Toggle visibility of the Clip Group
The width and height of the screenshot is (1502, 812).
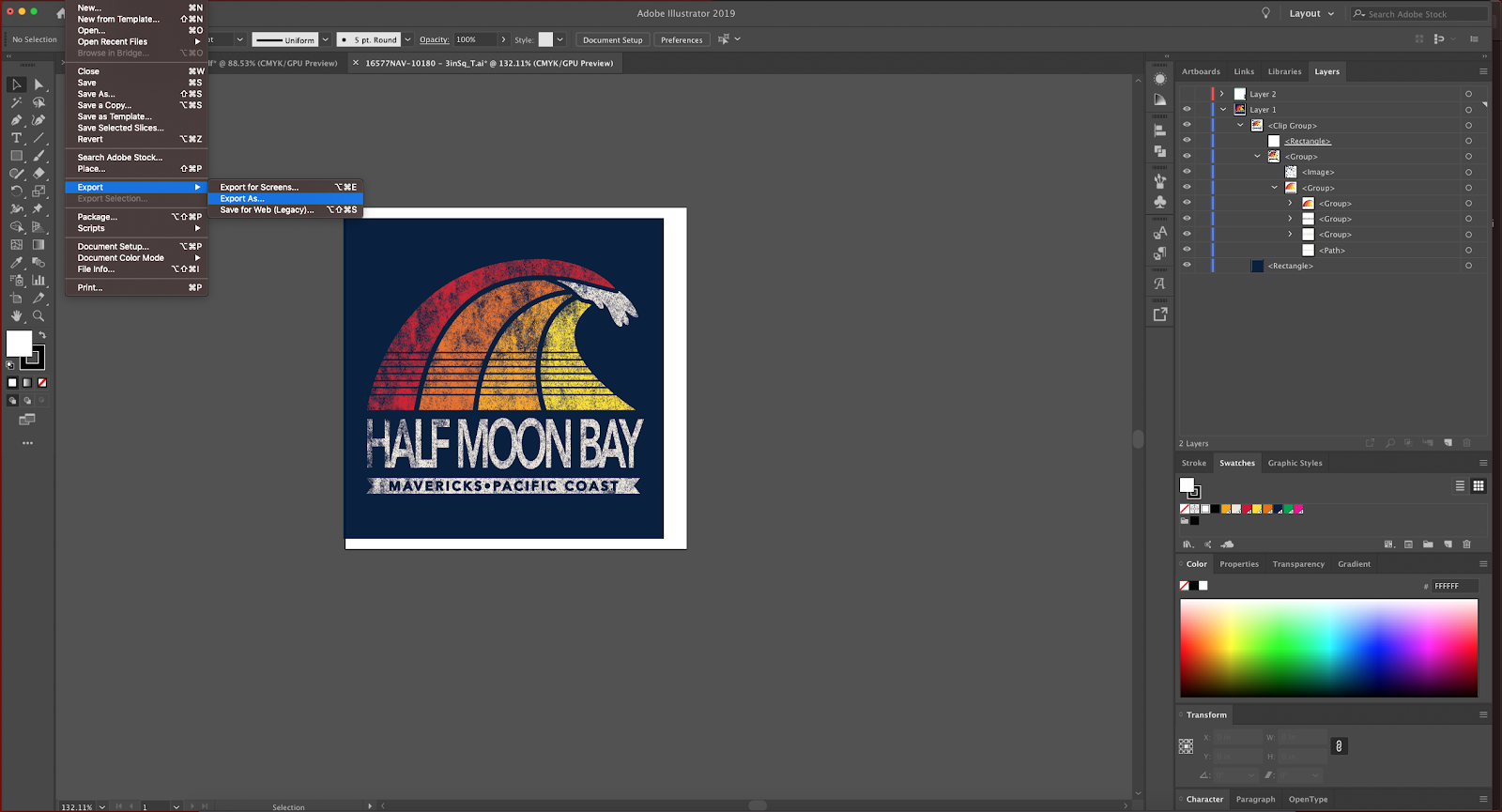tap(1187, 126)
